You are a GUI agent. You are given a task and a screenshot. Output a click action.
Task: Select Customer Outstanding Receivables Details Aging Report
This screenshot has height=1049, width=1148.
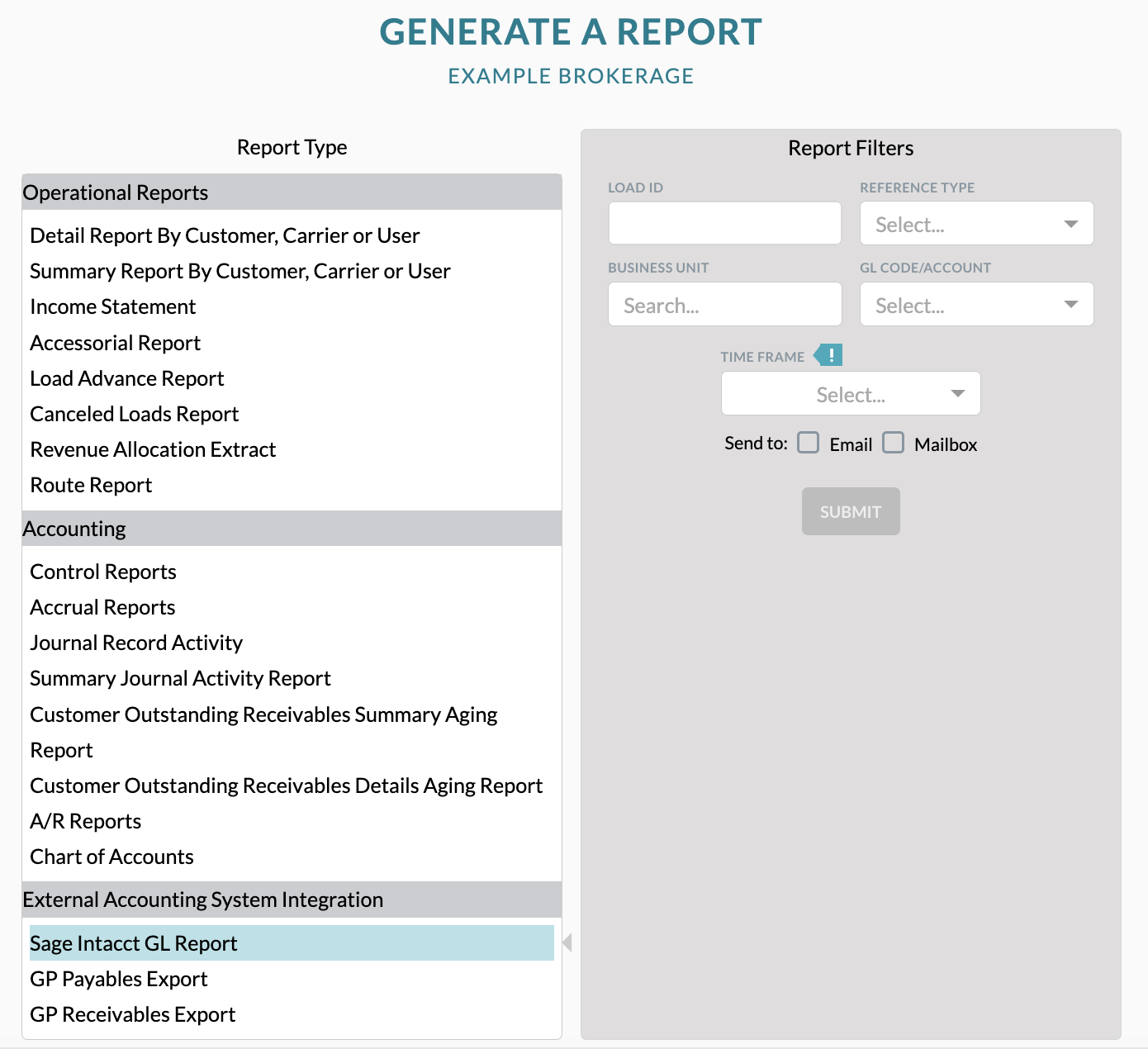[286, 786]
